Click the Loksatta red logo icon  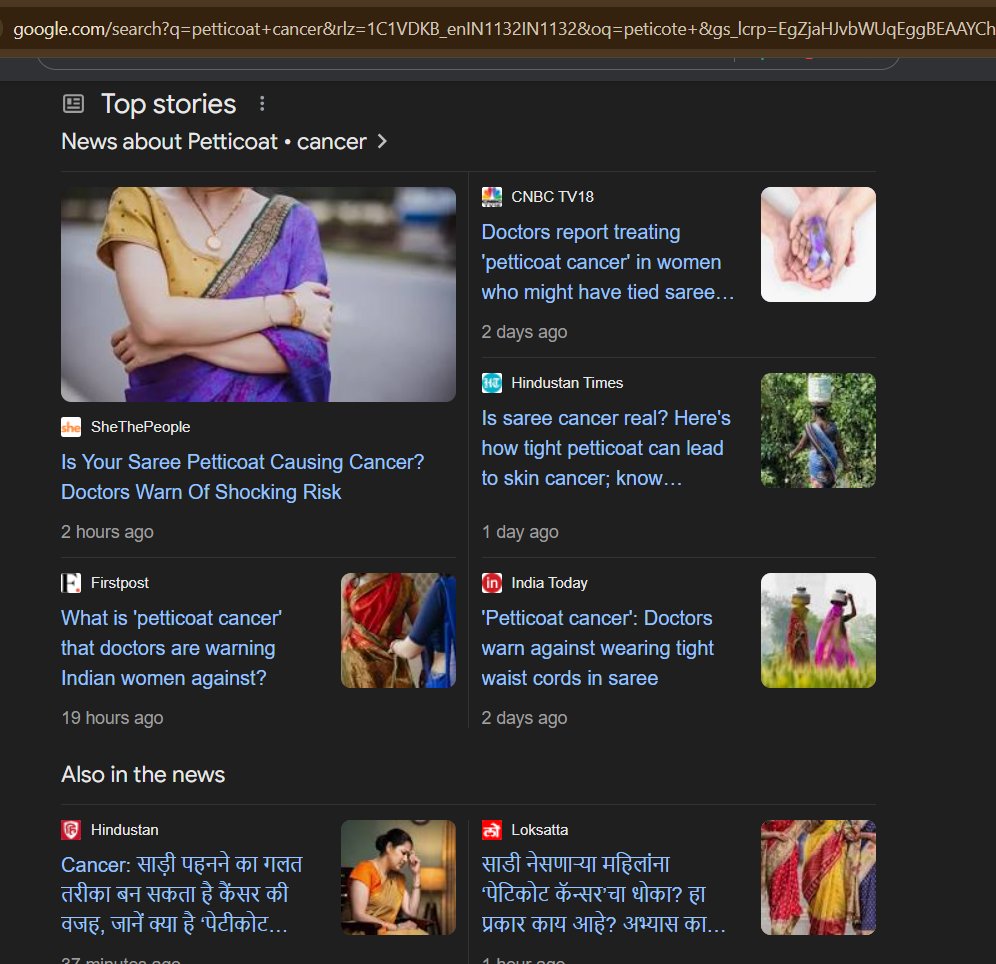click(492, 830)
